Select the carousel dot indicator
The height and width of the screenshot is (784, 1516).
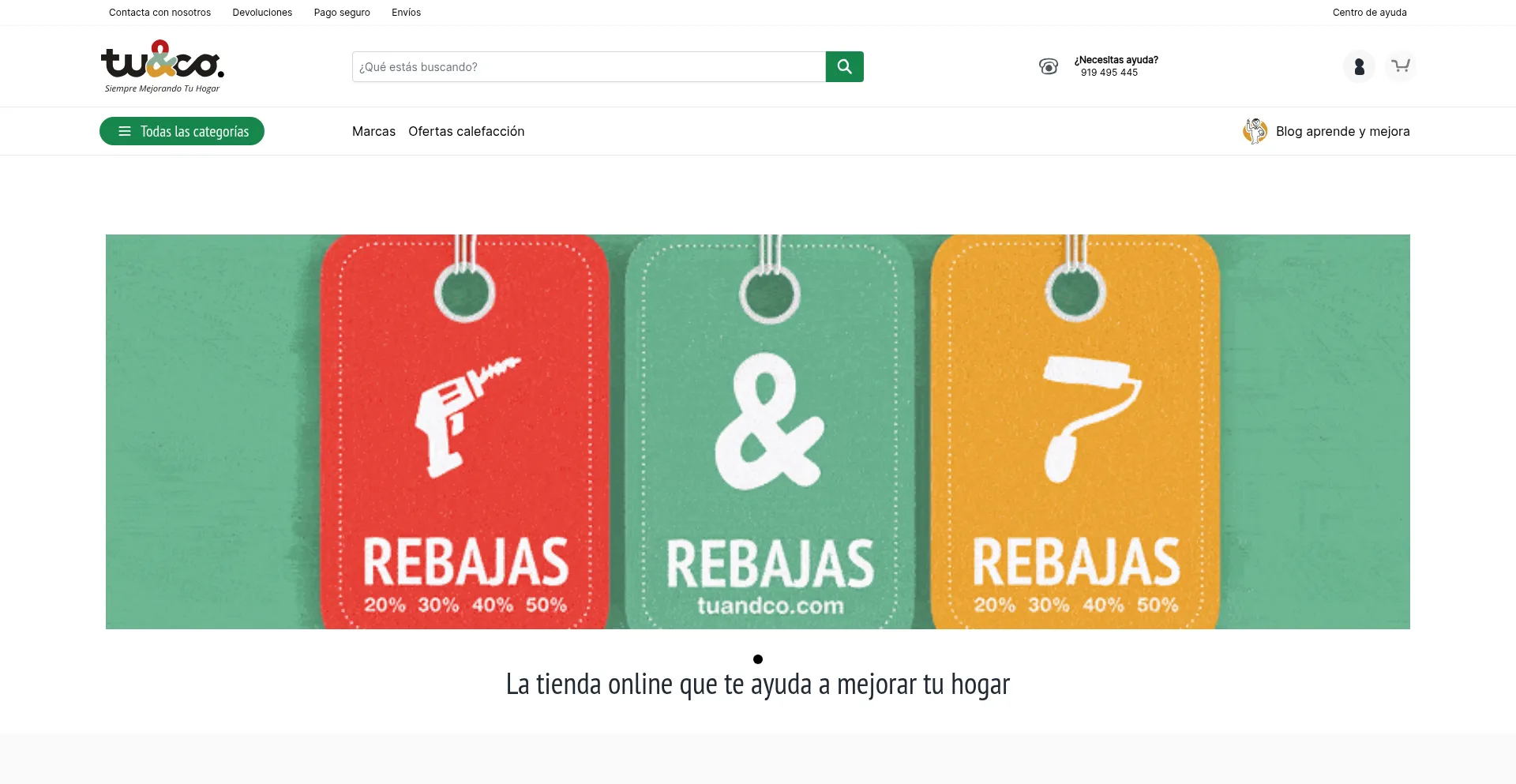click(x=758, y=659)
